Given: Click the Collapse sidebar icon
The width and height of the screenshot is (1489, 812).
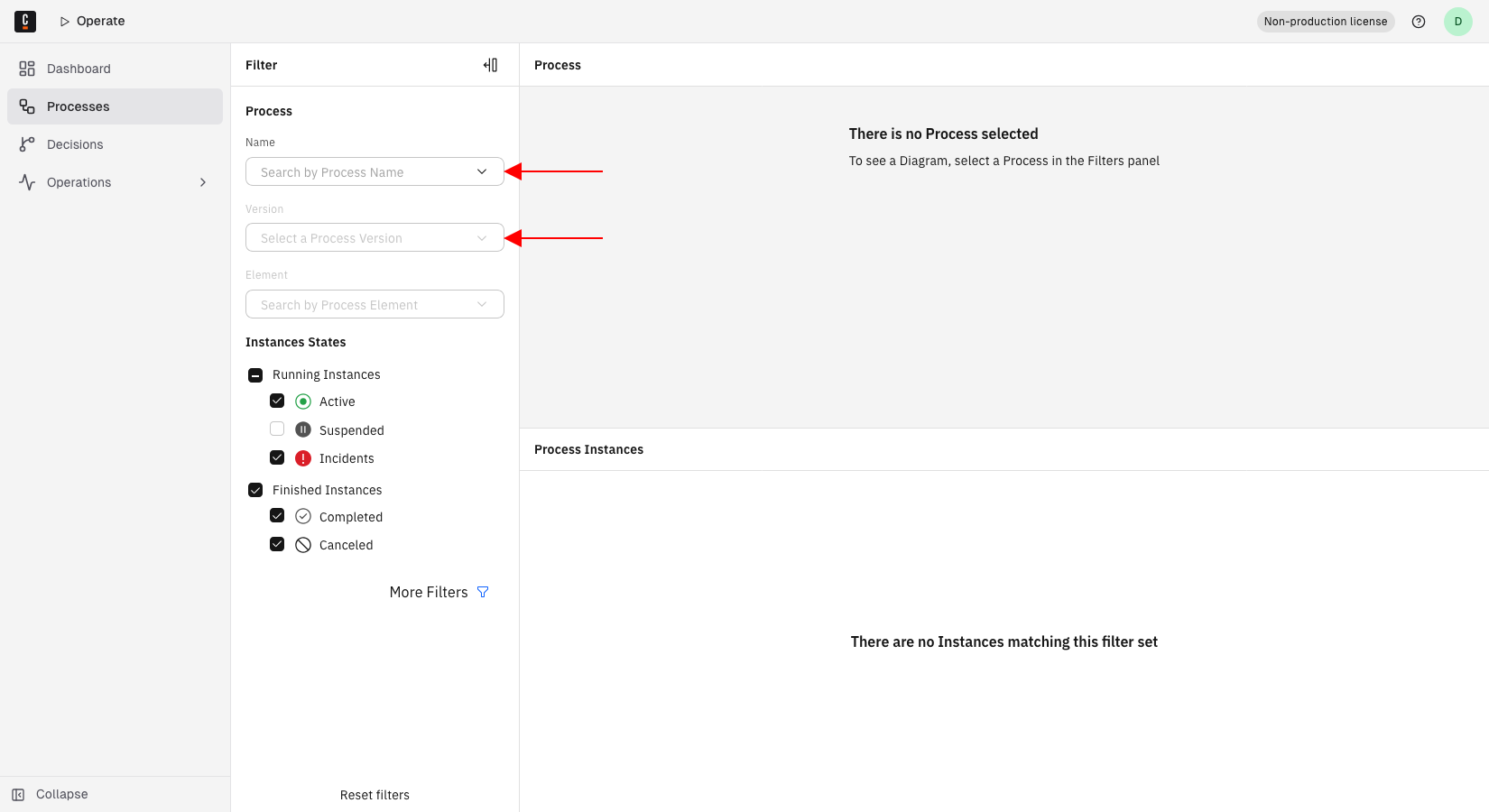Looking at the screenshot, I should [18, 794].
